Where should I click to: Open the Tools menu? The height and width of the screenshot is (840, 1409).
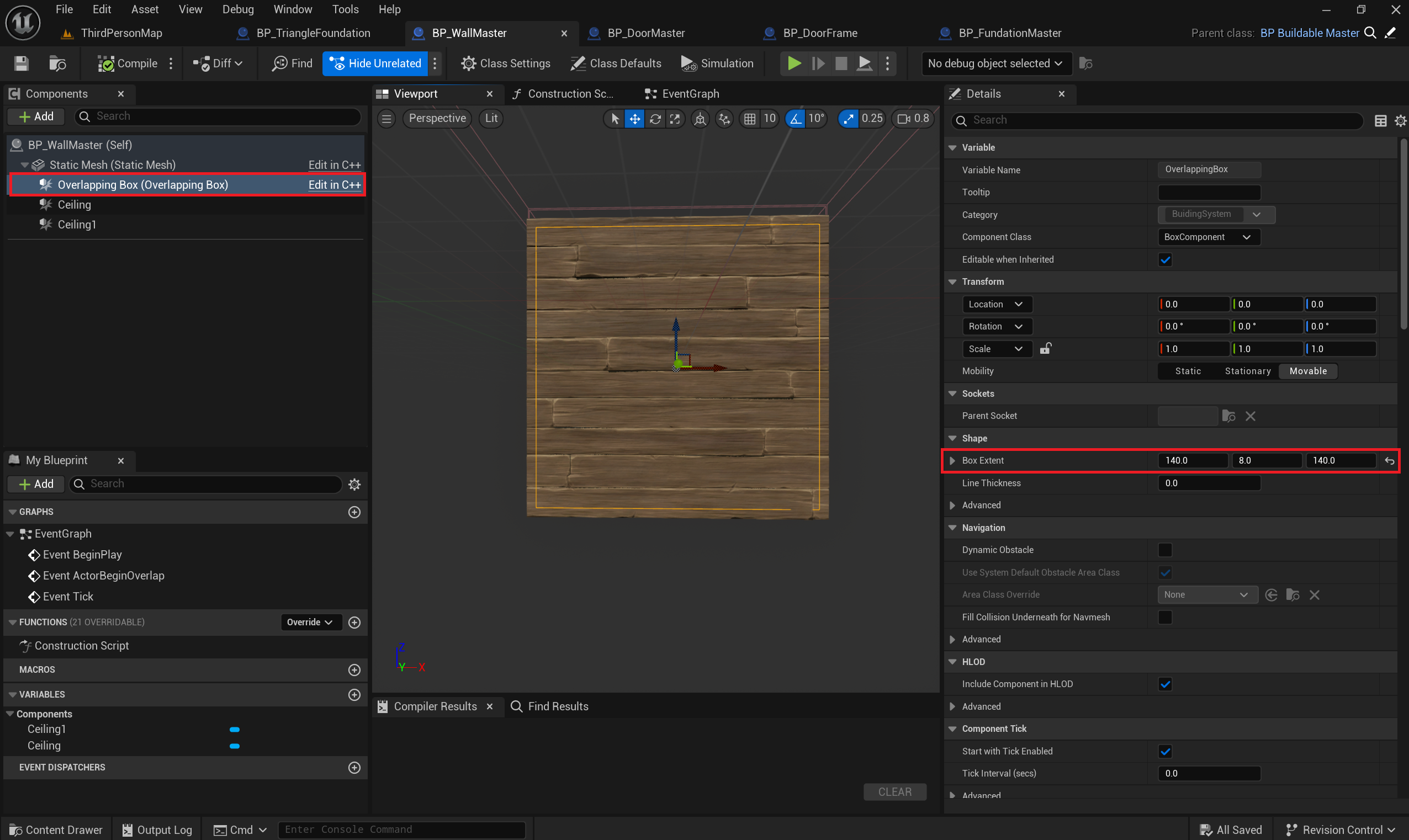345,9
